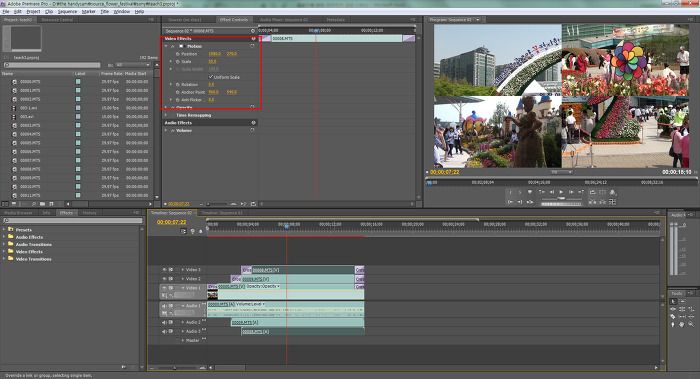Open Program monitor zoom level dropdown
This screenshot has height=379, width=700.
(561, 172)
